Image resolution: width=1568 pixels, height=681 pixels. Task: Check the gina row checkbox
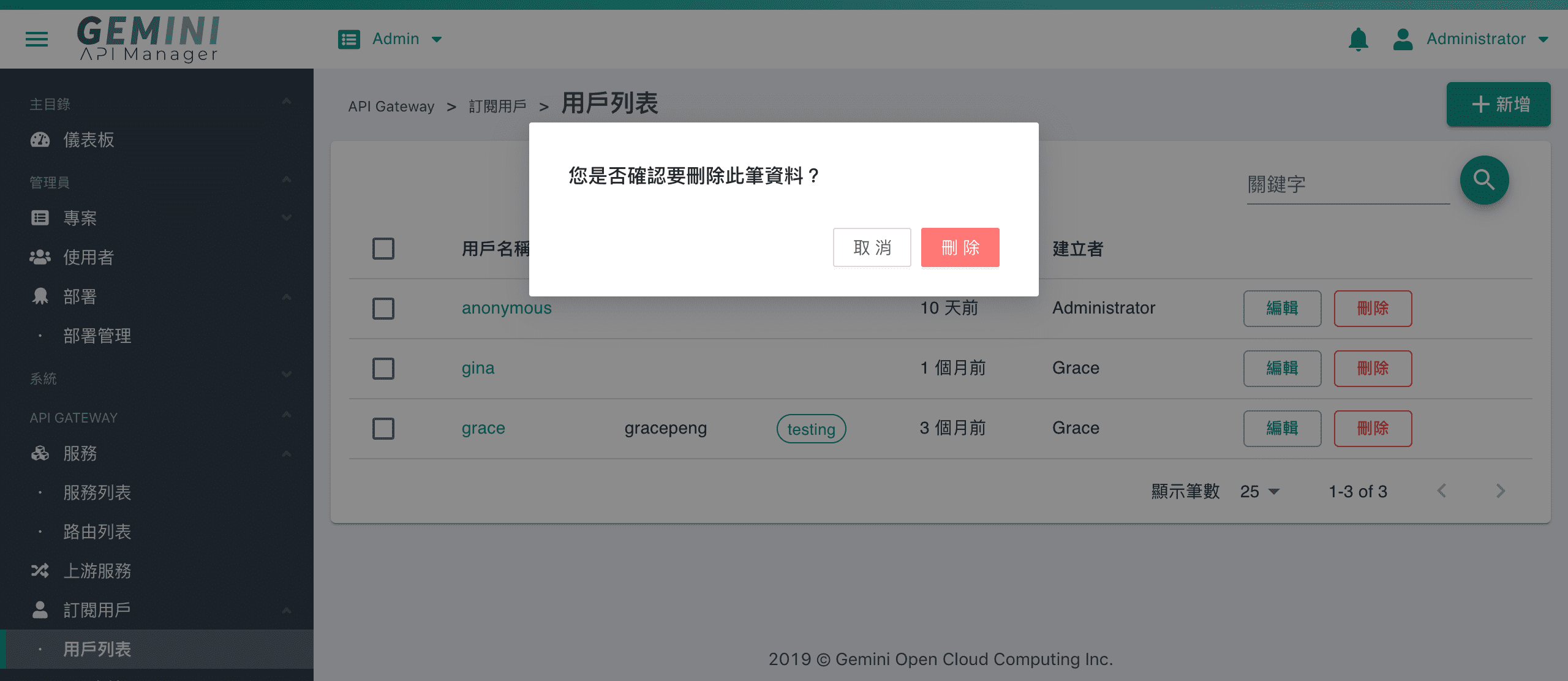383,369
